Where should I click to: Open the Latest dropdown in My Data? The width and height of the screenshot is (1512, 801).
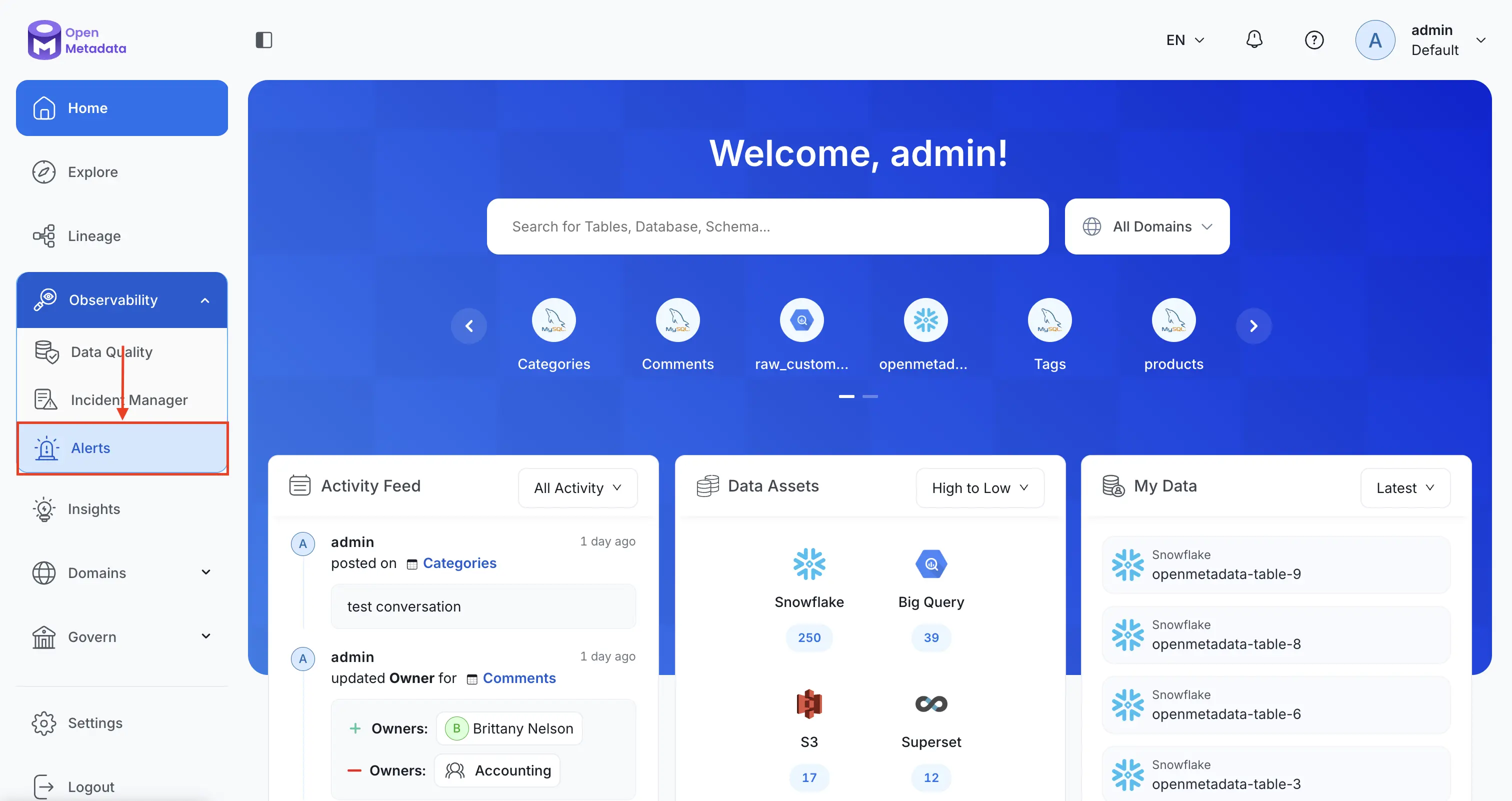click(x=1404, y=487)
